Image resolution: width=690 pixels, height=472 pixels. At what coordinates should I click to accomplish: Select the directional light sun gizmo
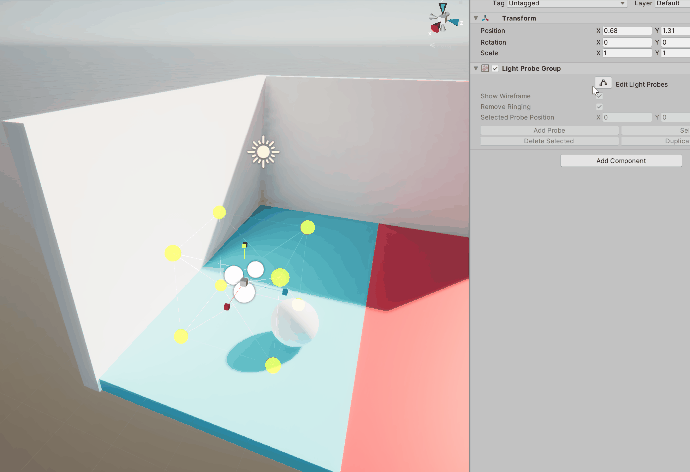tap(264, 151)
